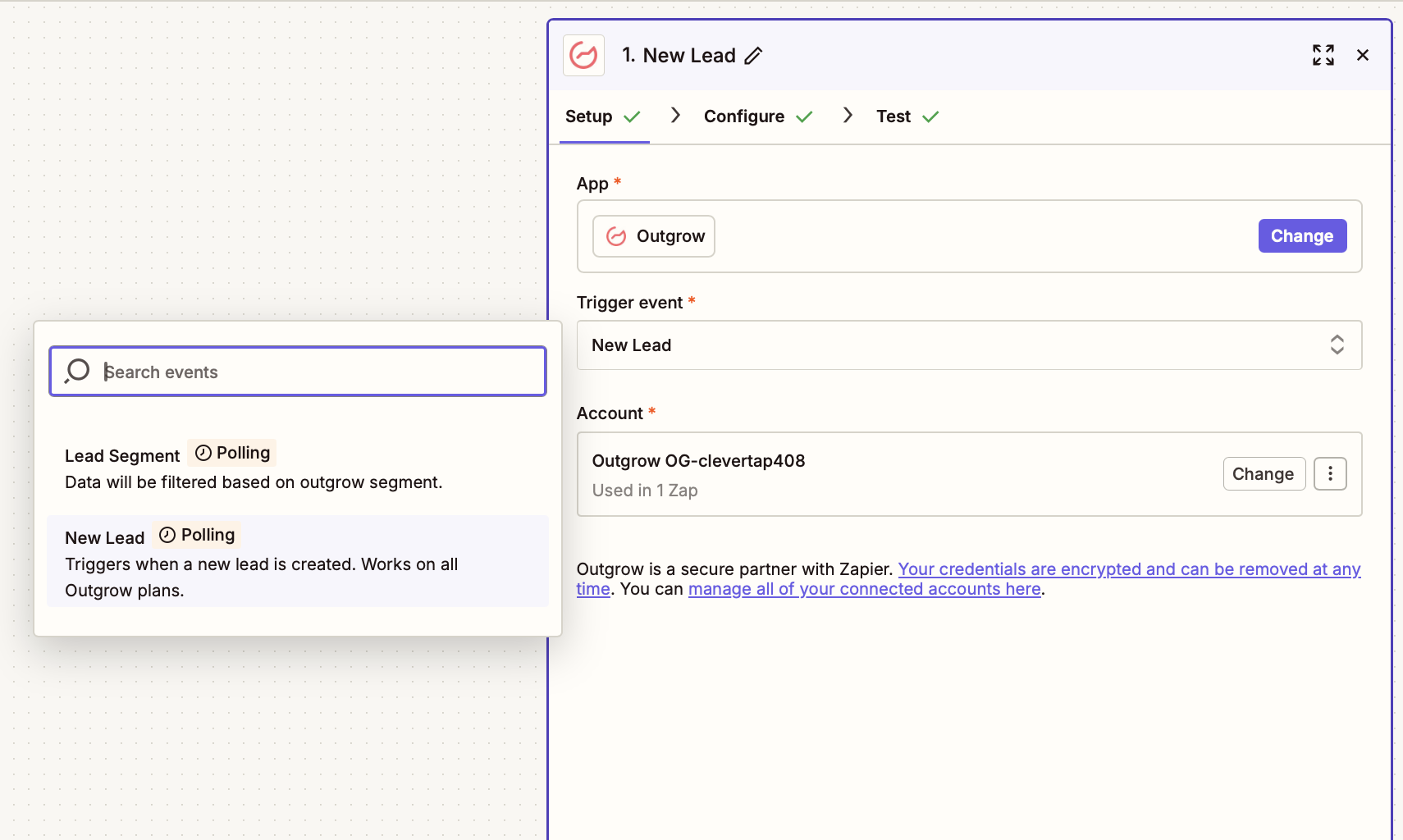Open the Trigger event dropdown
The image size is (1403, 840).
click(969, 345)
